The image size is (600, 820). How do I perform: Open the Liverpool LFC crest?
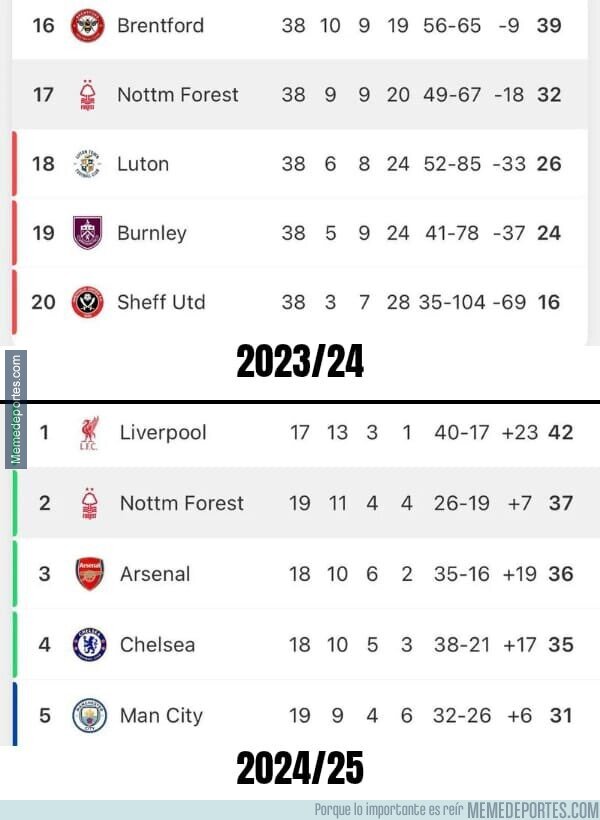point(89,433)
